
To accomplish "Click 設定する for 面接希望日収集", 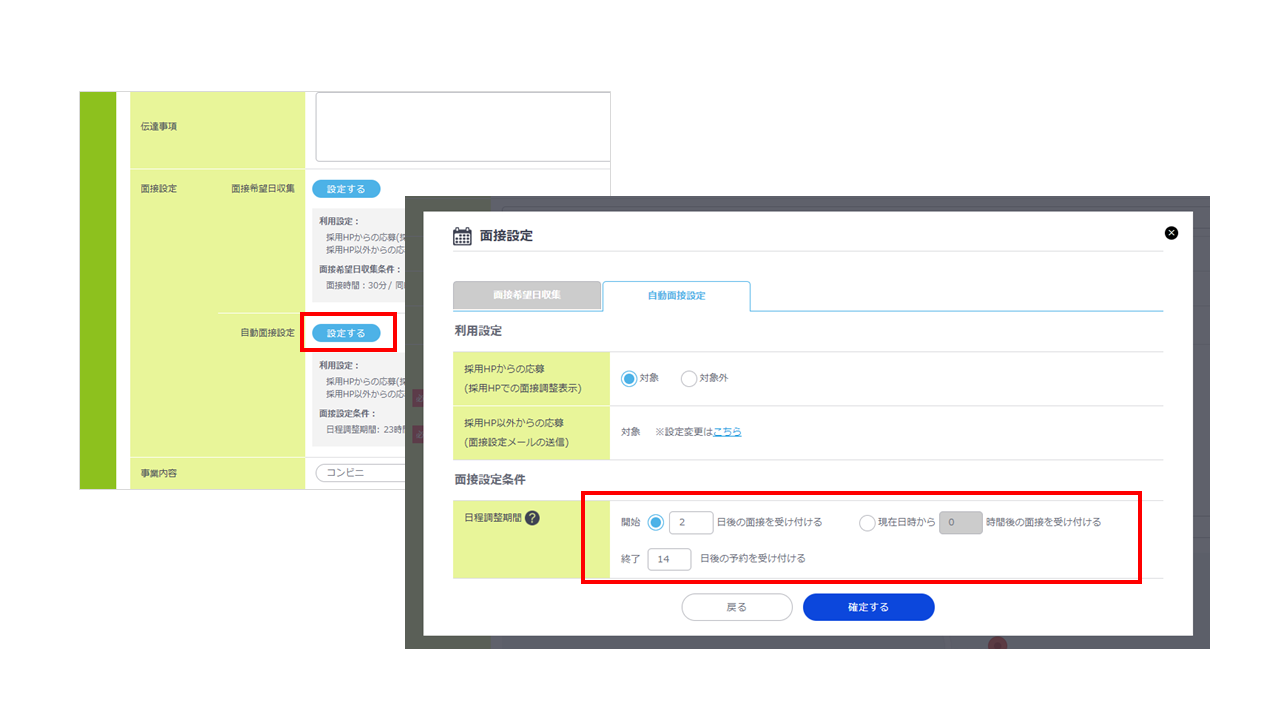I will (x=346, y=189).
